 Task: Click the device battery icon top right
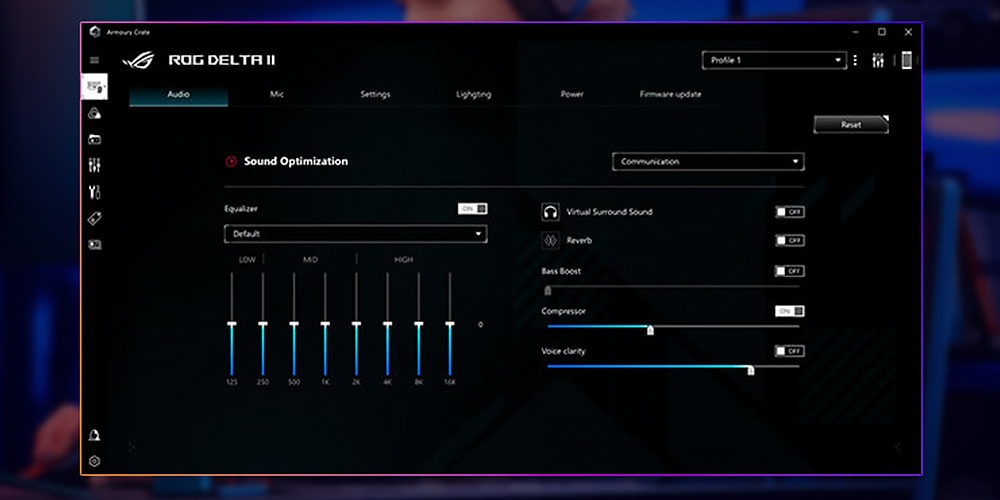(906, 61)
